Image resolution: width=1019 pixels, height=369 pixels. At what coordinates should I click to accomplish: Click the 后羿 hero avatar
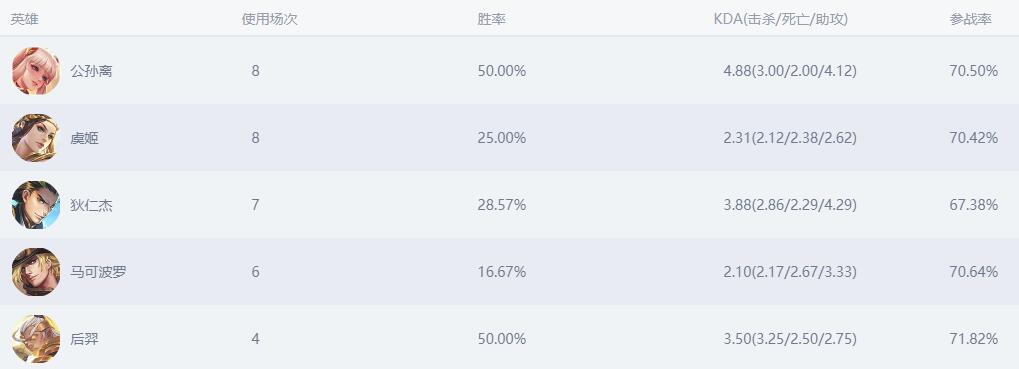point(36,338)
